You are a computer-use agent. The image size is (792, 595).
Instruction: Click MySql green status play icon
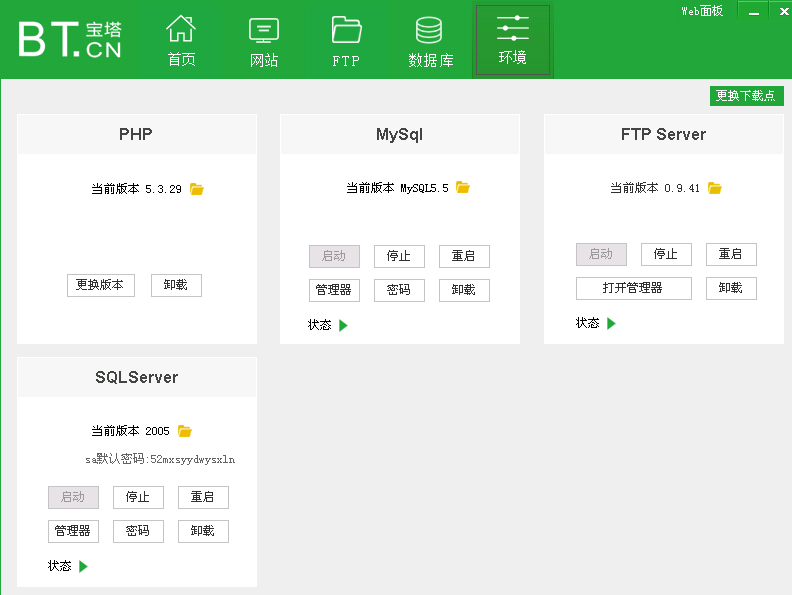point(343,325)
